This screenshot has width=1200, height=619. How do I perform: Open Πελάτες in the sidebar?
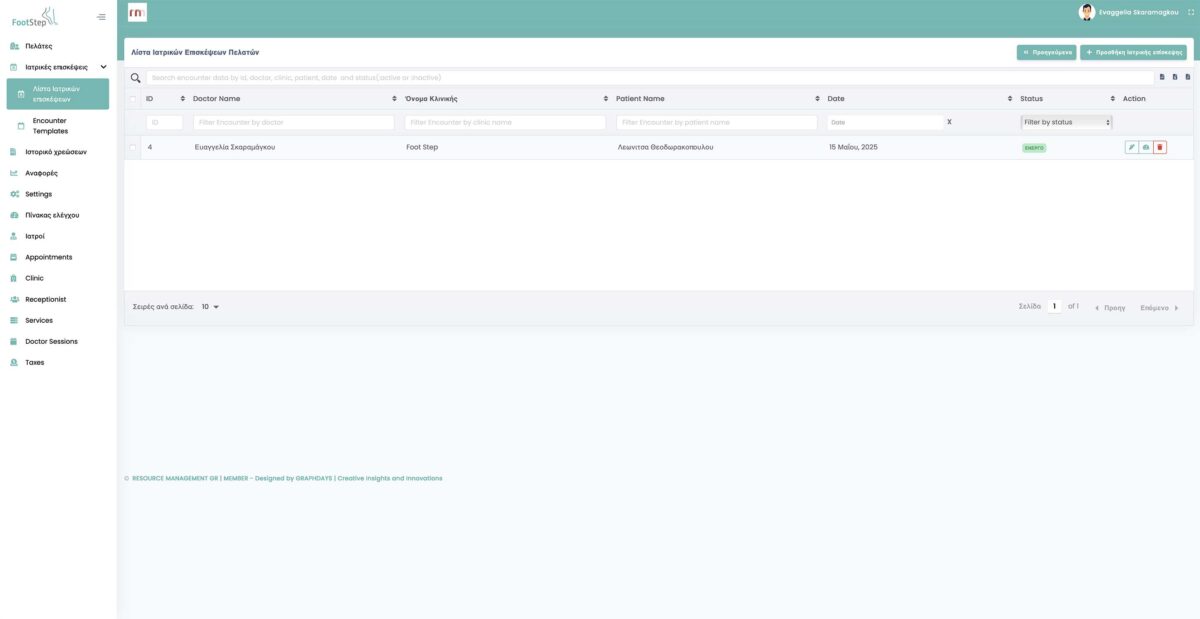(39, 46)
